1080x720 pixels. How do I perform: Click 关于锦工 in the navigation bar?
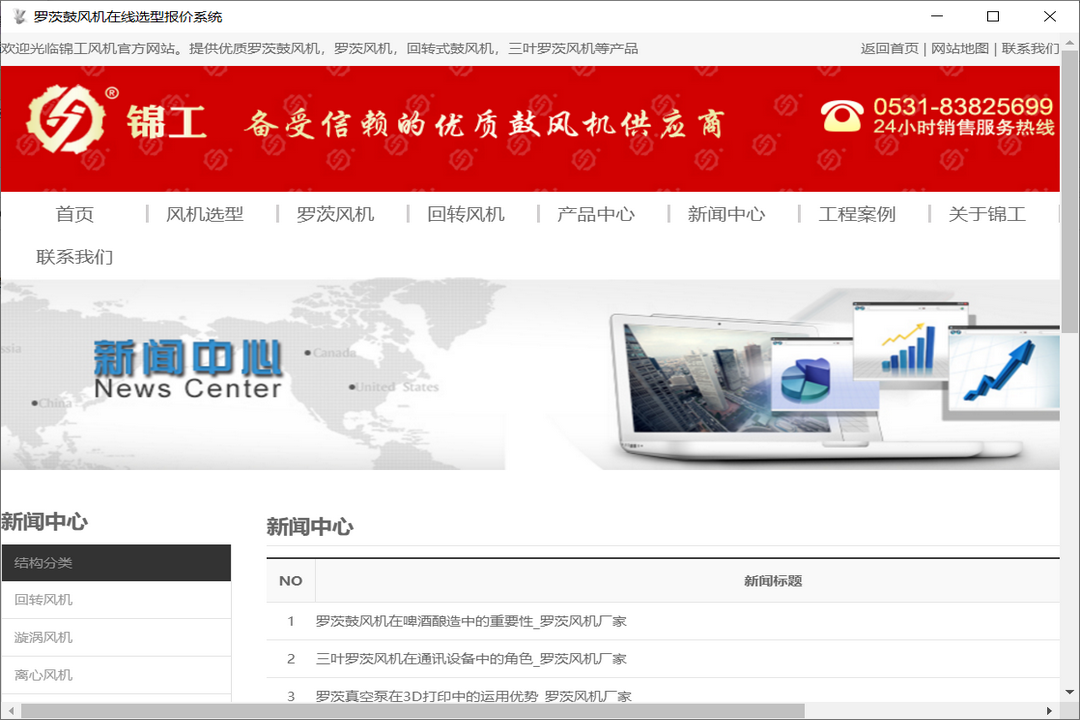986,213
